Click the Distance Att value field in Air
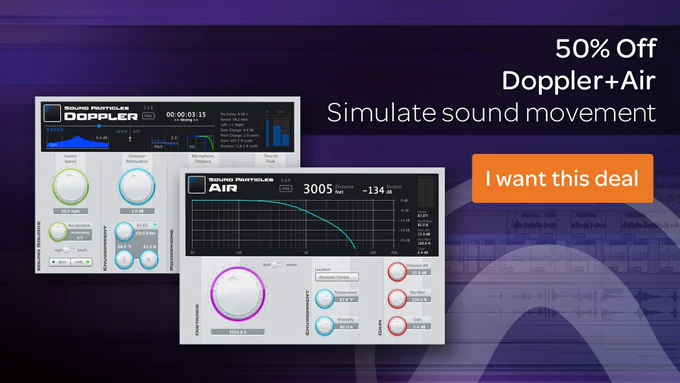 [418, 272]
